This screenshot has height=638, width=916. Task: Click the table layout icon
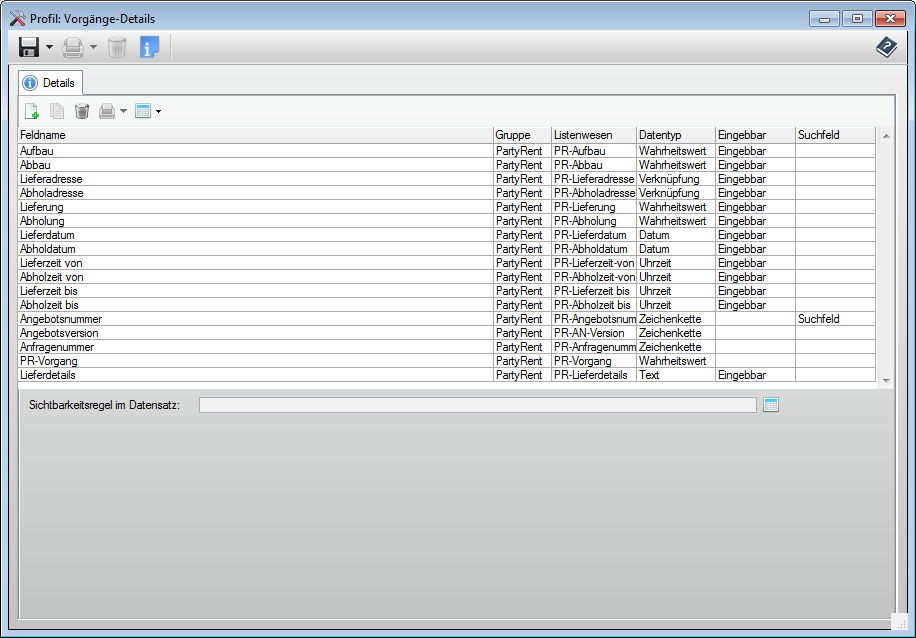coord(143,111)
